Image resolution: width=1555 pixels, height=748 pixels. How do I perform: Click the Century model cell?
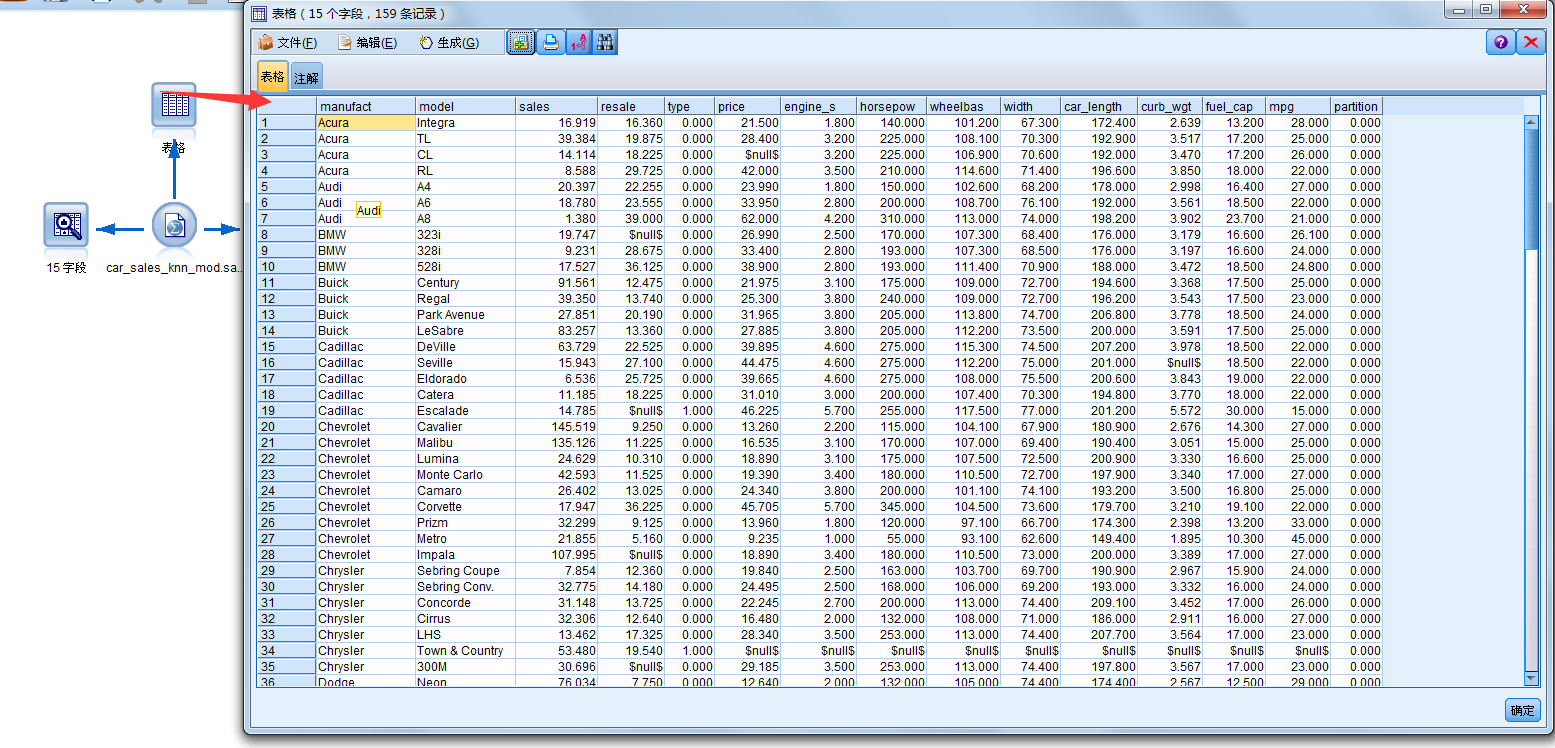[465, 283]
